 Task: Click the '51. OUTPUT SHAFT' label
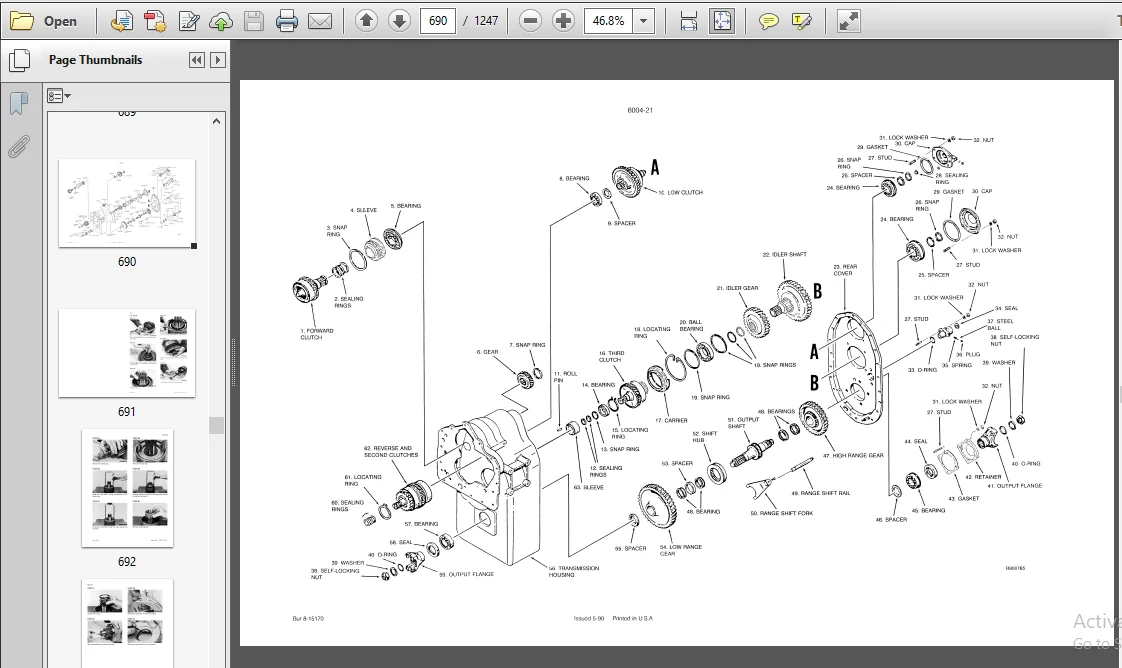[x=743, y=423]
